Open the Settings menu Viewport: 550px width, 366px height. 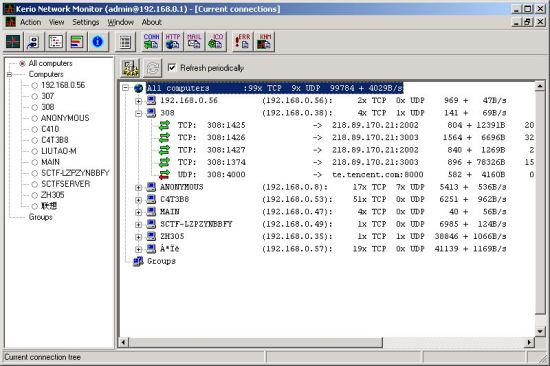pos(86,22)
